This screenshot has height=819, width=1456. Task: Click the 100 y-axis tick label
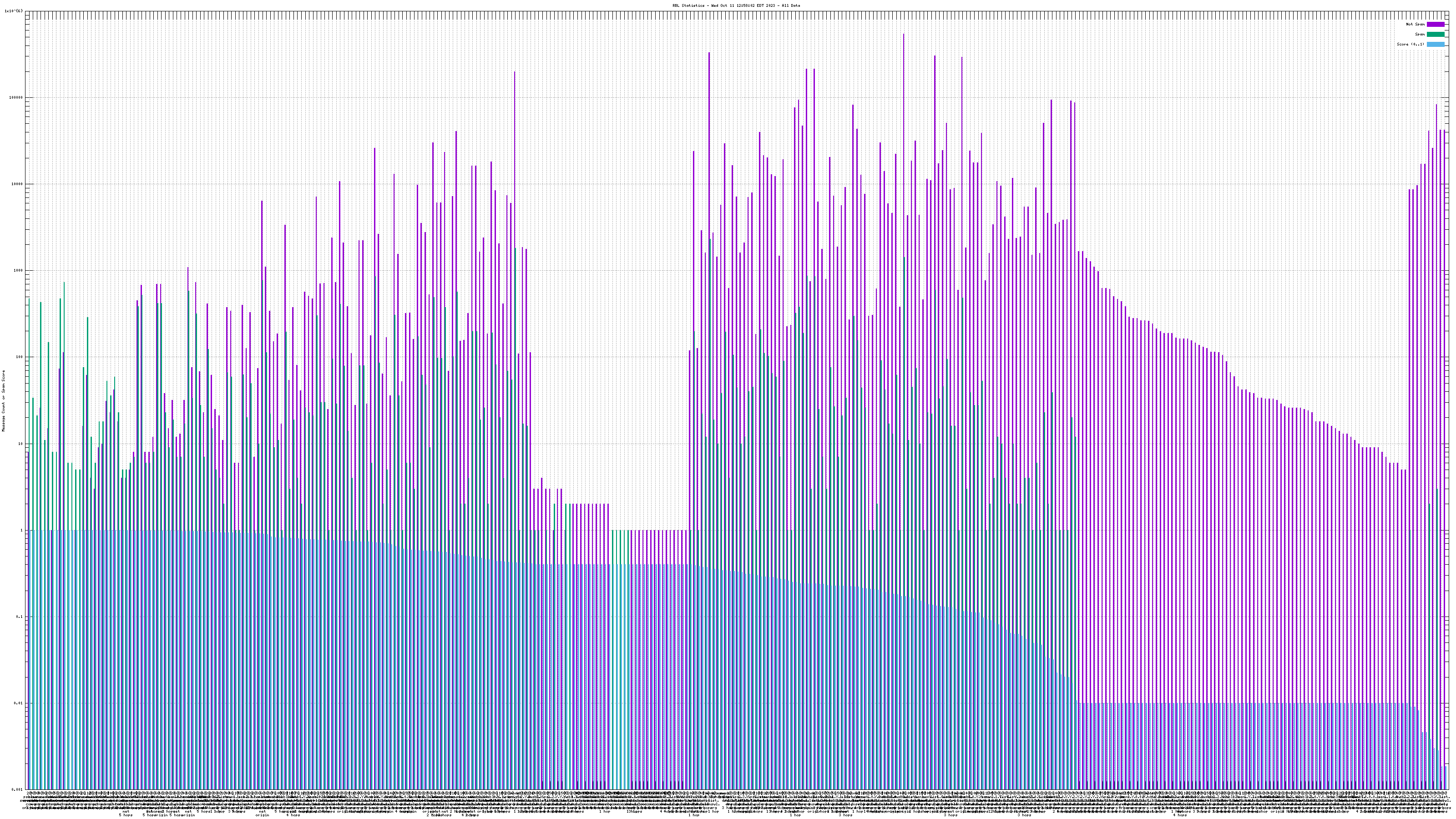20,357
